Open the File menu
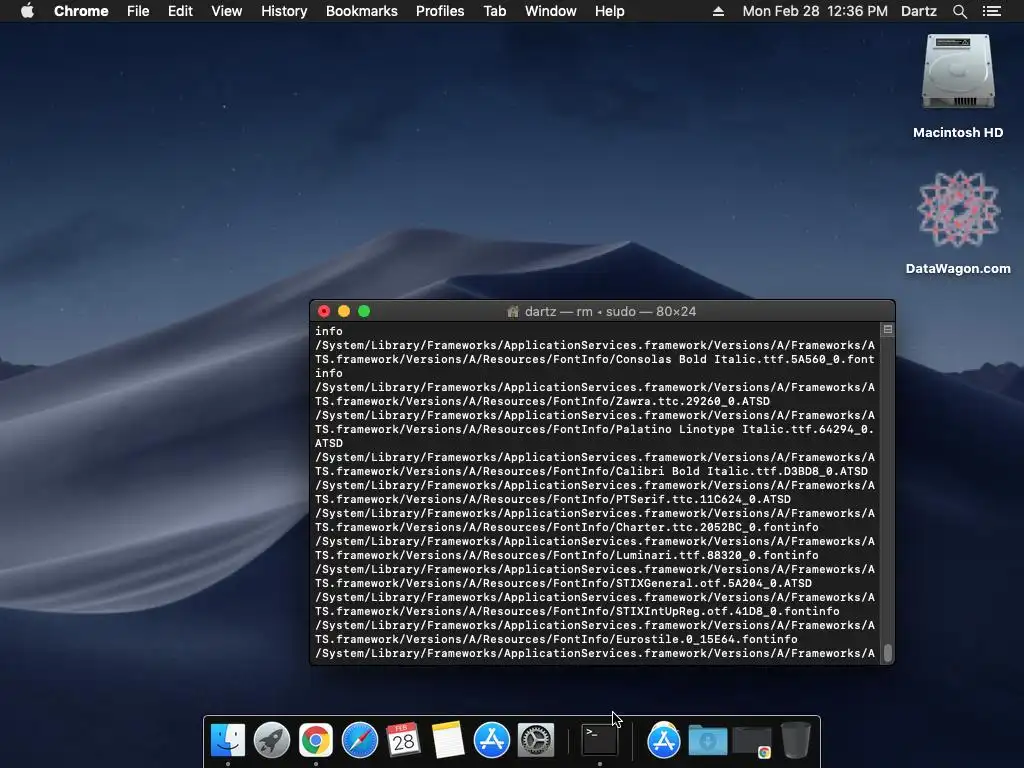The height and width of the screenshot is (768, 1024). pyautogui.click(x=138, y=11)
